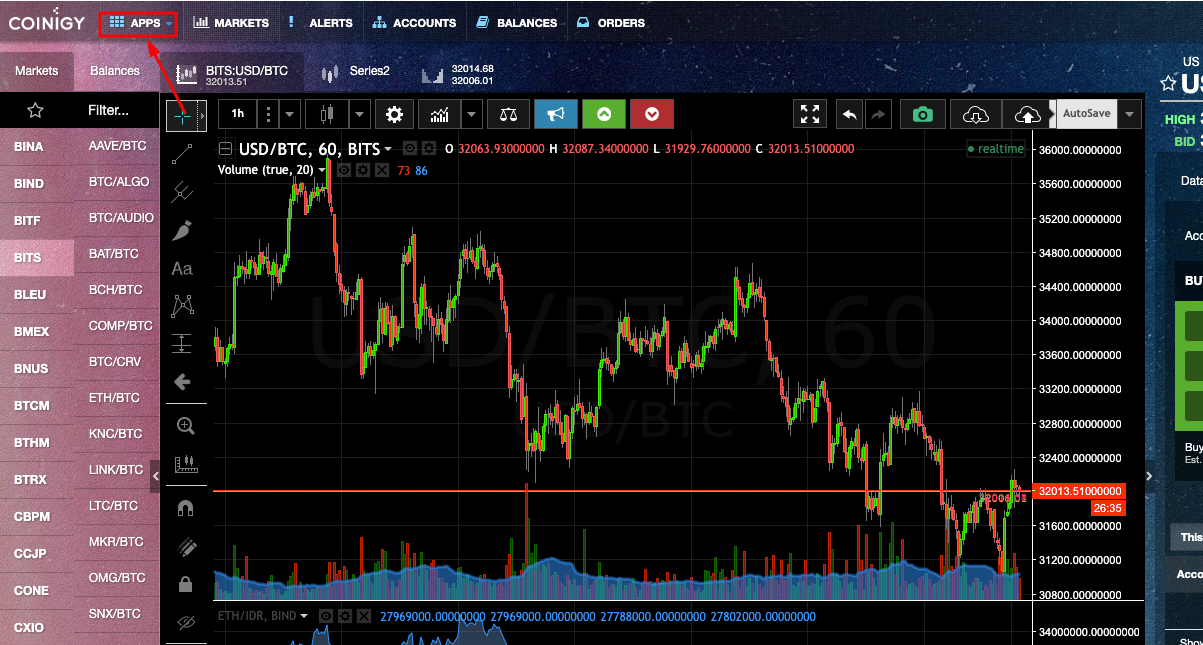Open the indicators dropdown arrow

[x=472, y=114]
